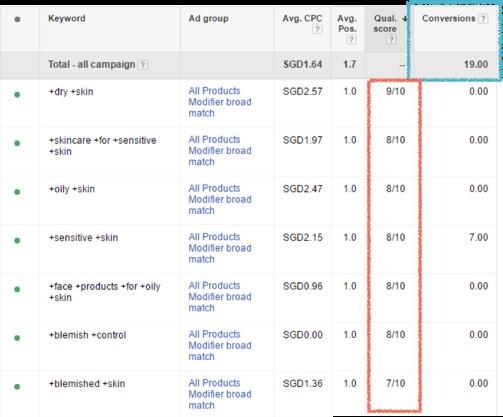Open status options for +blemished +skin keyword

17,387
